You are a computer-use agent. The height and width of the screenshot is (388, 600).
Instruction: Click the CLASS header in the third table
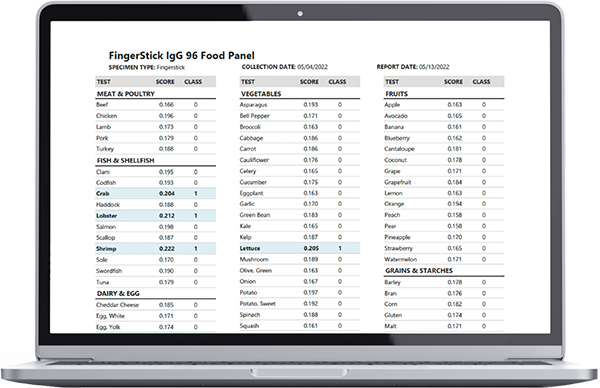[x=481, y=82]
